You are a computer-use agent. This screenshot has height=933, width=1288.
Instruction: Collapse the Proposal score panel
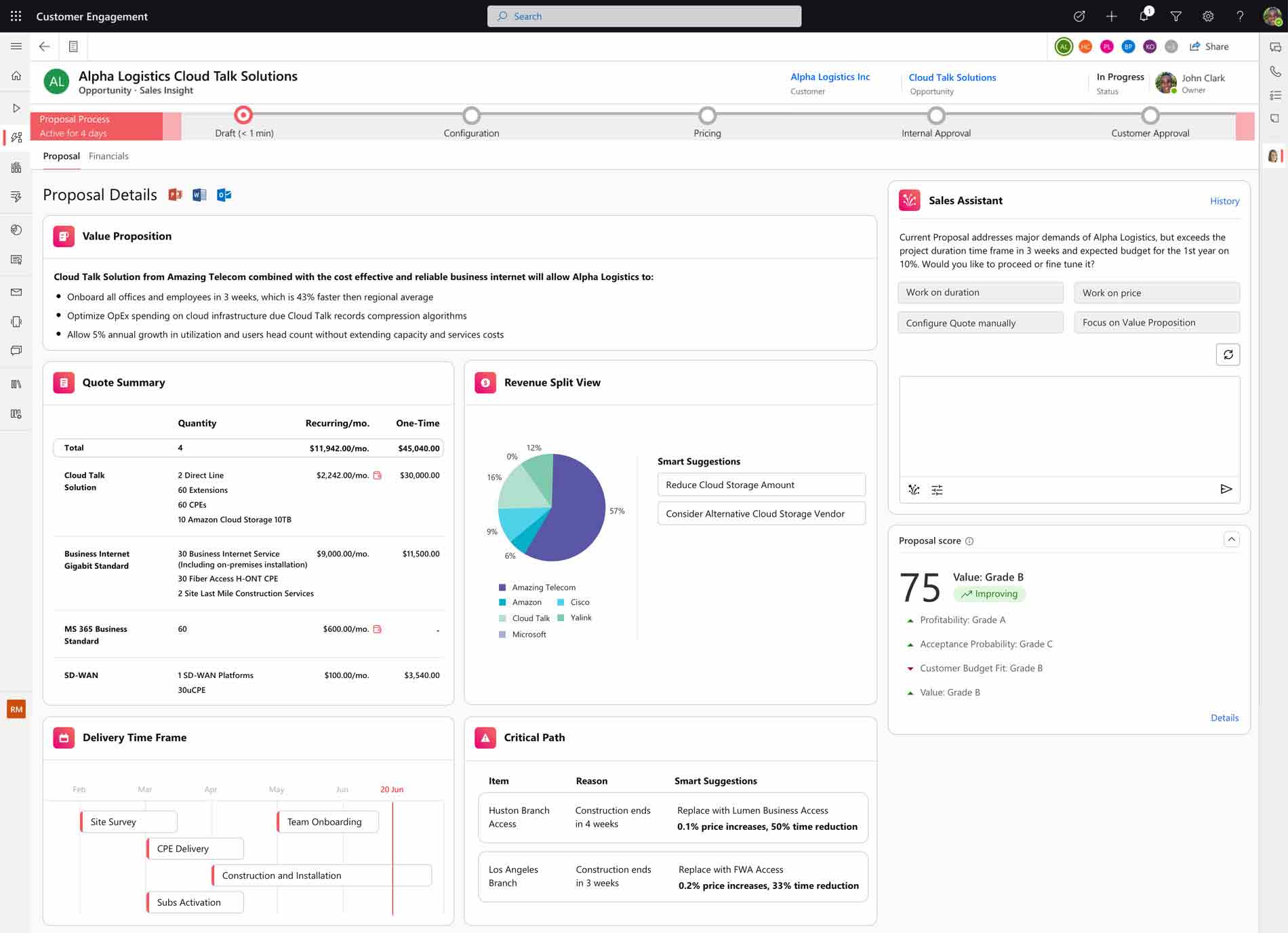1231,540
